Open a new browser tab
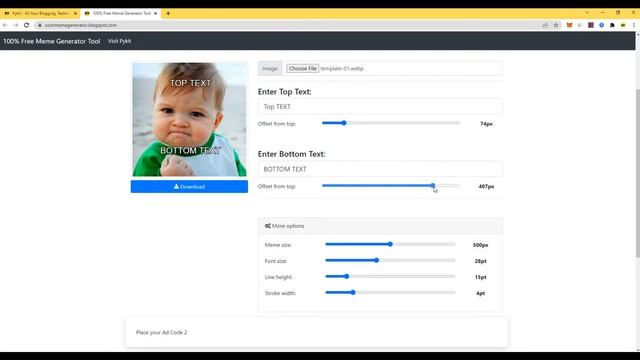Image resolution: width=640 pixels, height=360 pixels. [168, 13]
